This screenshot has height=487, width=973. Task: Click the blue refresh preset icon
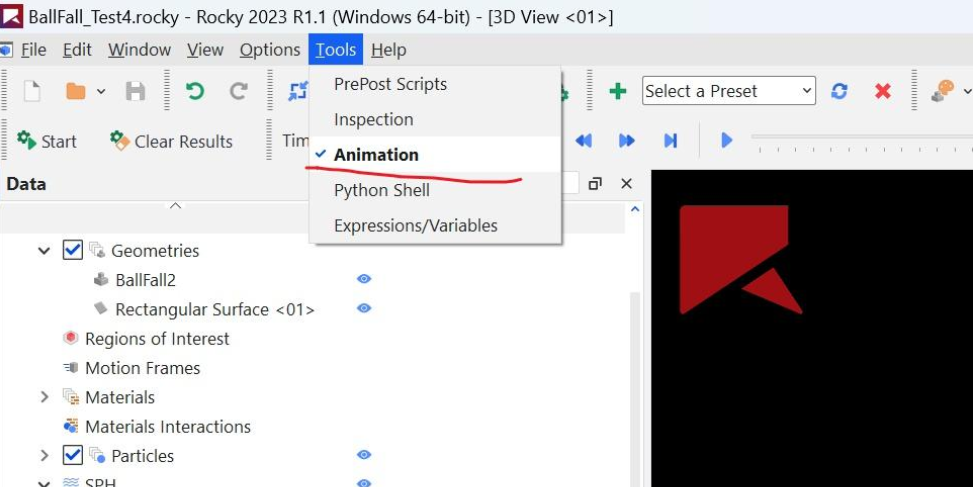840,91
